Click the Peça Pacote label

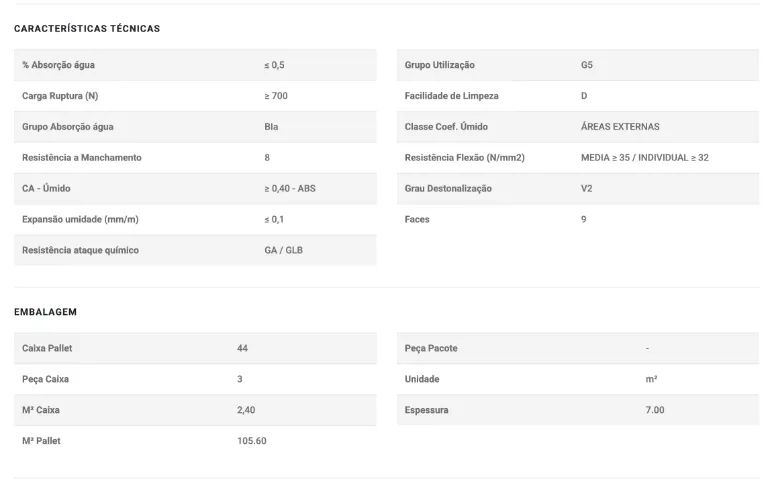[x=431, y=348]
